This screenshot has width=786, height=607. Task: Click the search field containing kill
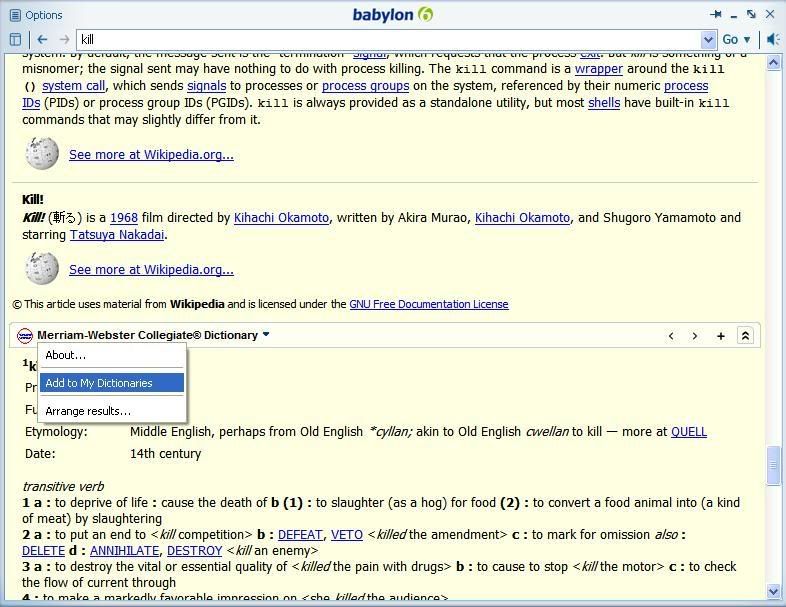pyautogui.click(x=389, y=39)
